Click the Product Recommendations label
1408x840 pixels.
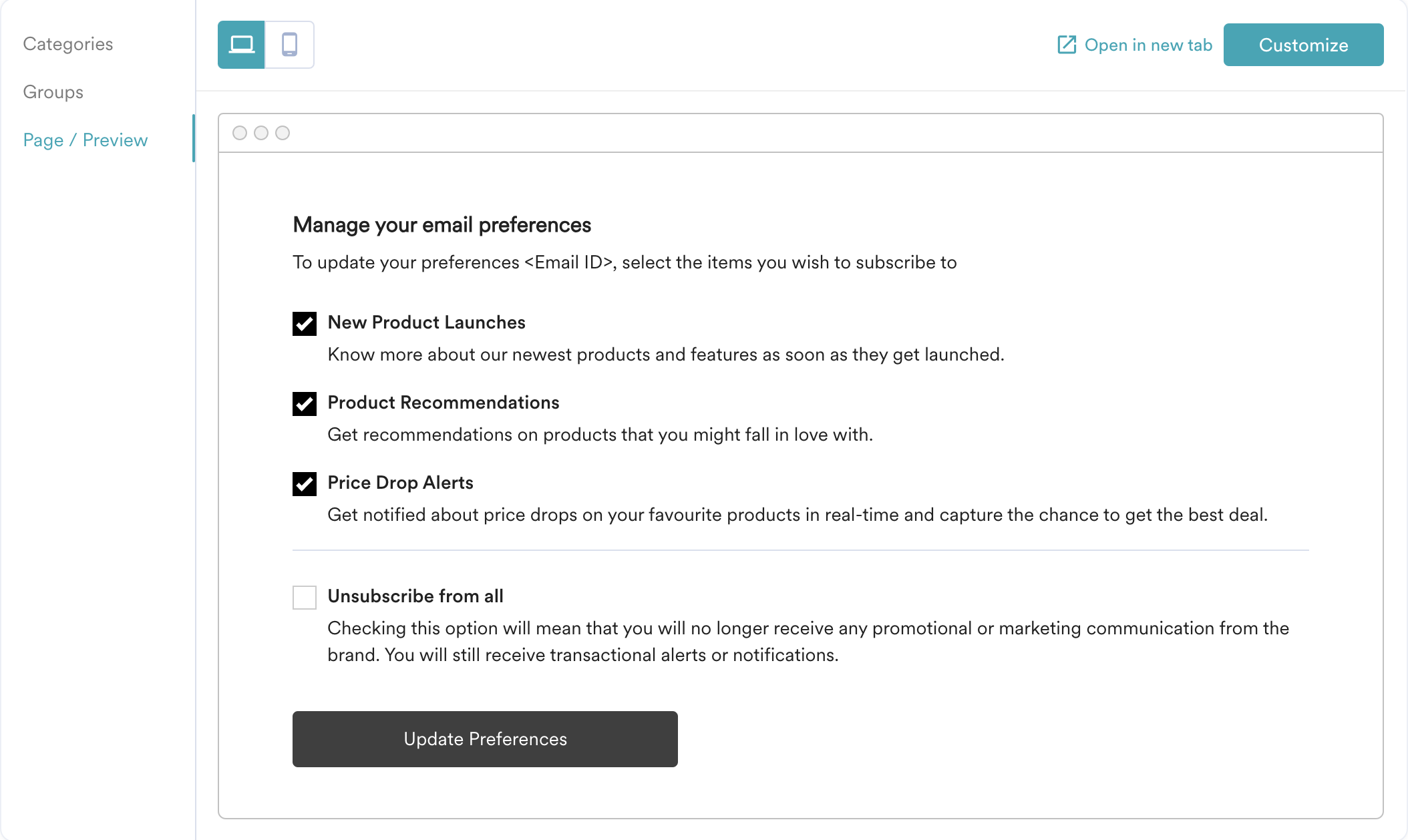(x=444, y=403)
